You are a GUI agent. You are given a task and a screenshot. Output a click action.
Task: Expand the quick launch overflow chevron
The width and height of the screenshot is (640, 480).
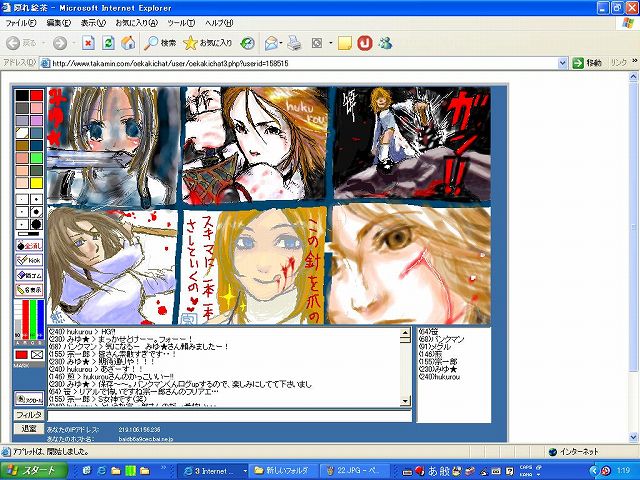(163, 468)
